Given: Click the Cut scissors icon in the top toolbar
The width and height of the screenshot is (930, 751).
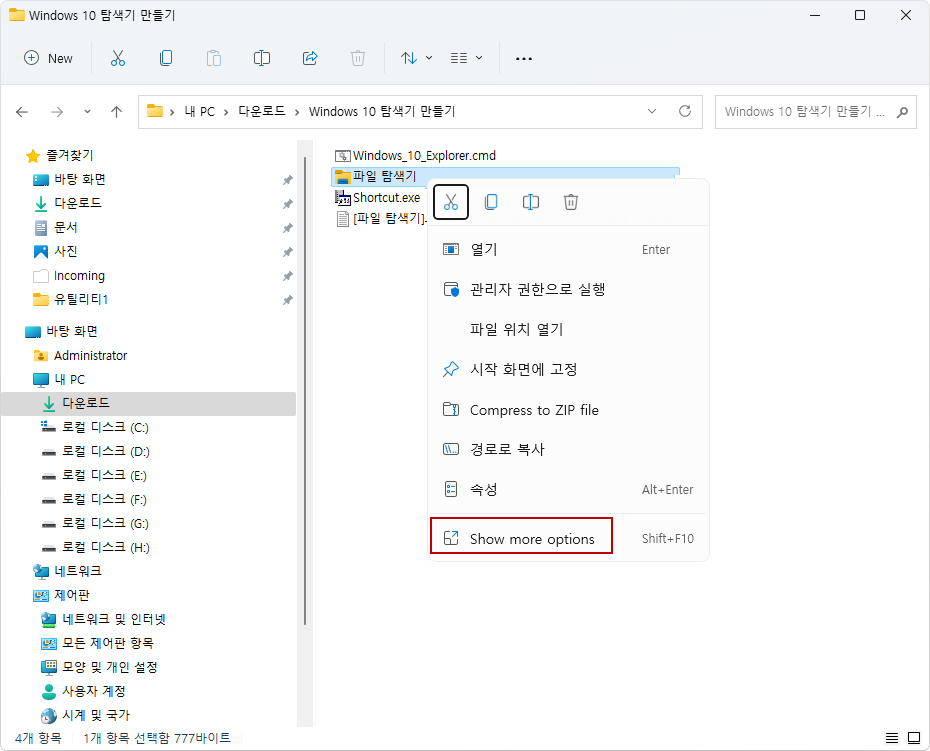Looking at the screenshot, I should click(118, 58).
